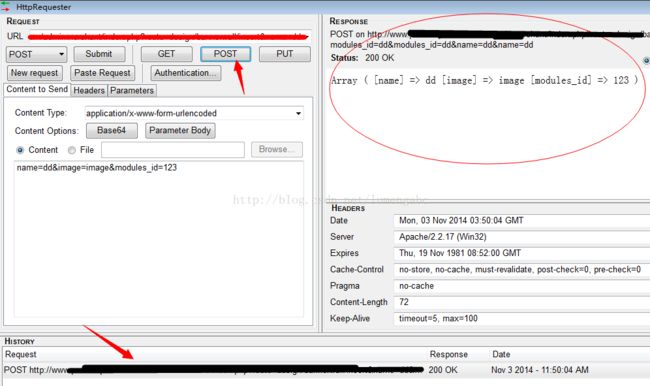Select the Server header value Apache/2.2.17
This screenshot has height=386, width=650.
pos(521,237)
